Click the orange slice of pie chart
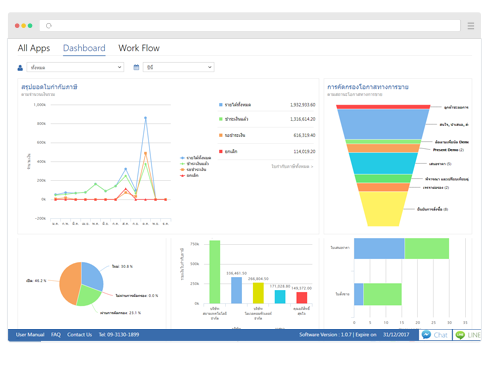The width and height of the screenshot is (488, 379). 69,283
